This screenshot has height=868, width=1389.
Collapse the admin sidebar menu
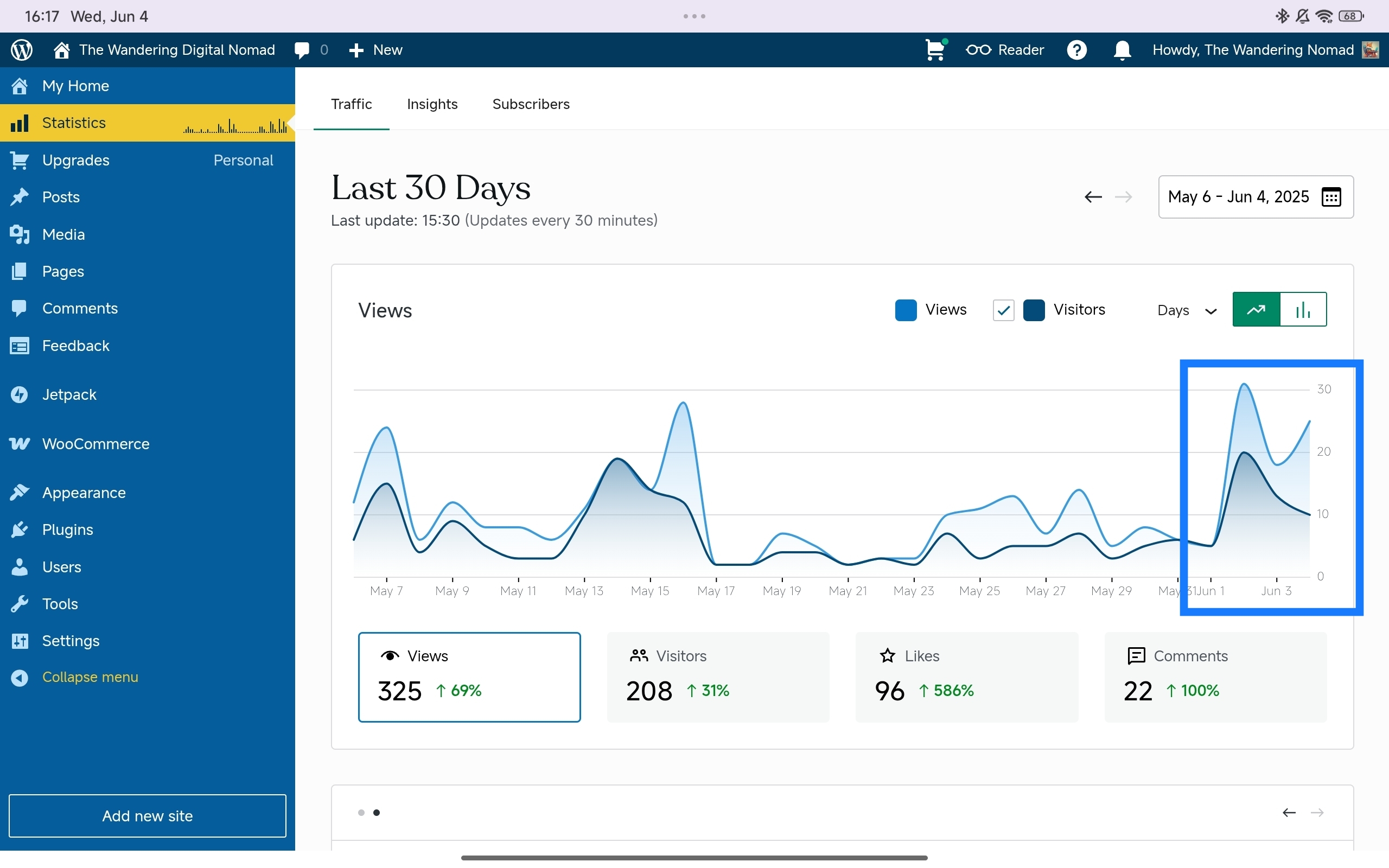click(91, 677)
